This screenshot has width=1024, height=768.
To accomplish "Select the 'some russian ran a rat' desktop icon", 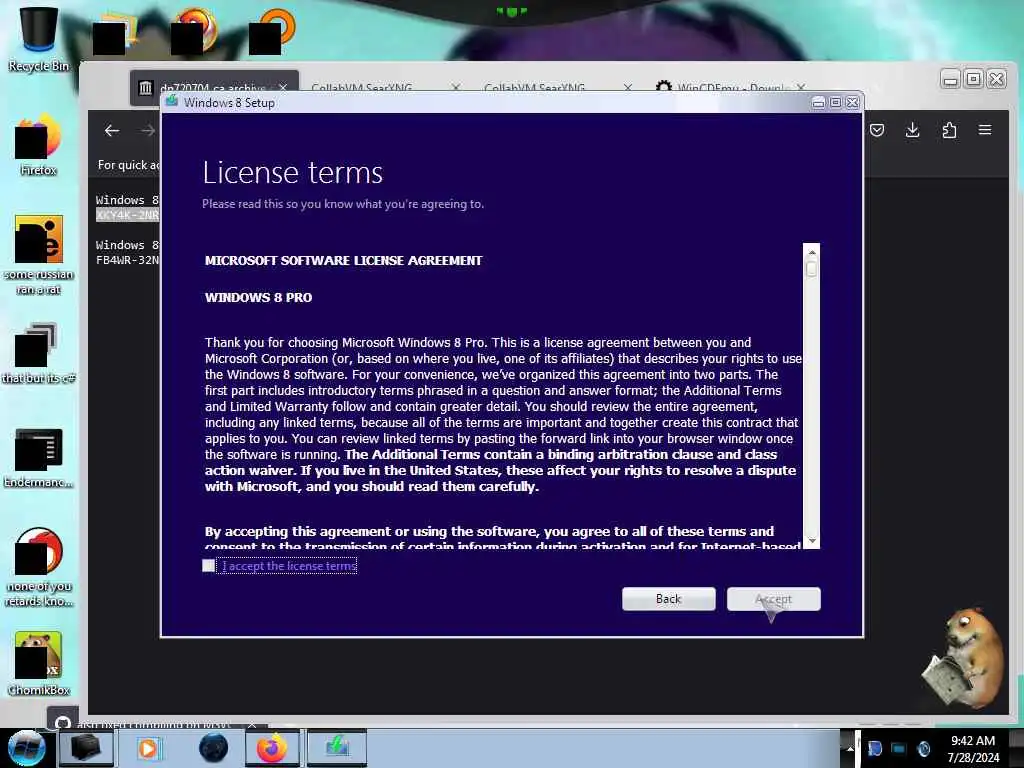I will [39, 255].
